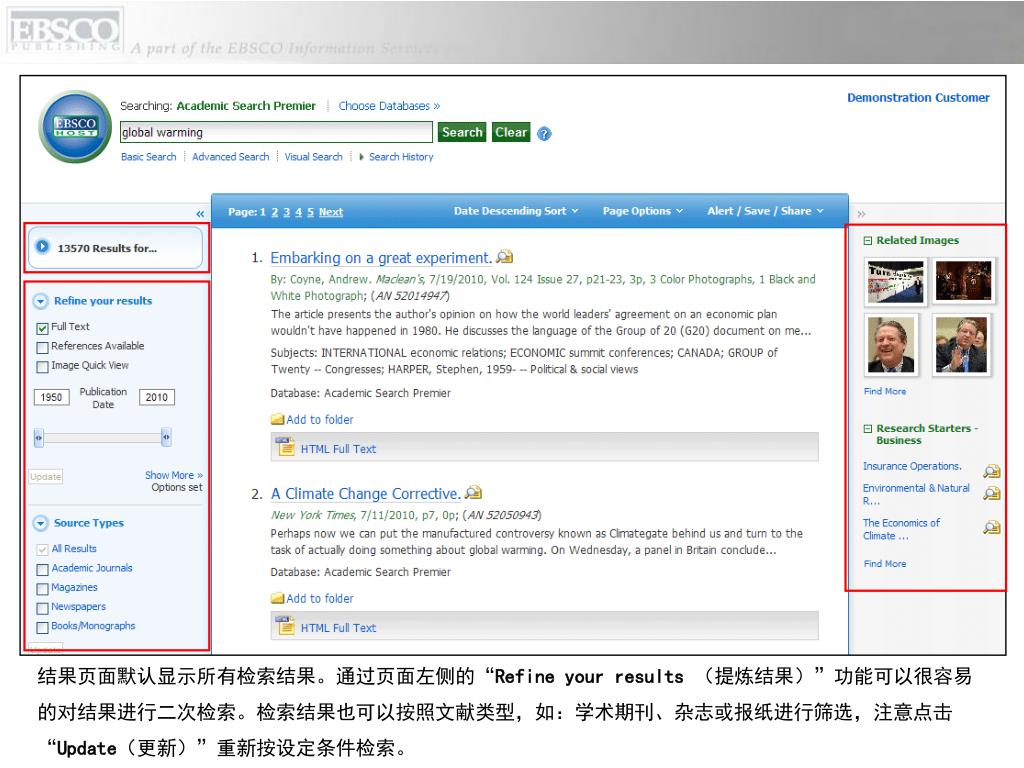Go to results page 3
This screenshot has width=1024, height=768.
pyautogui.click(x=287, y=212)
